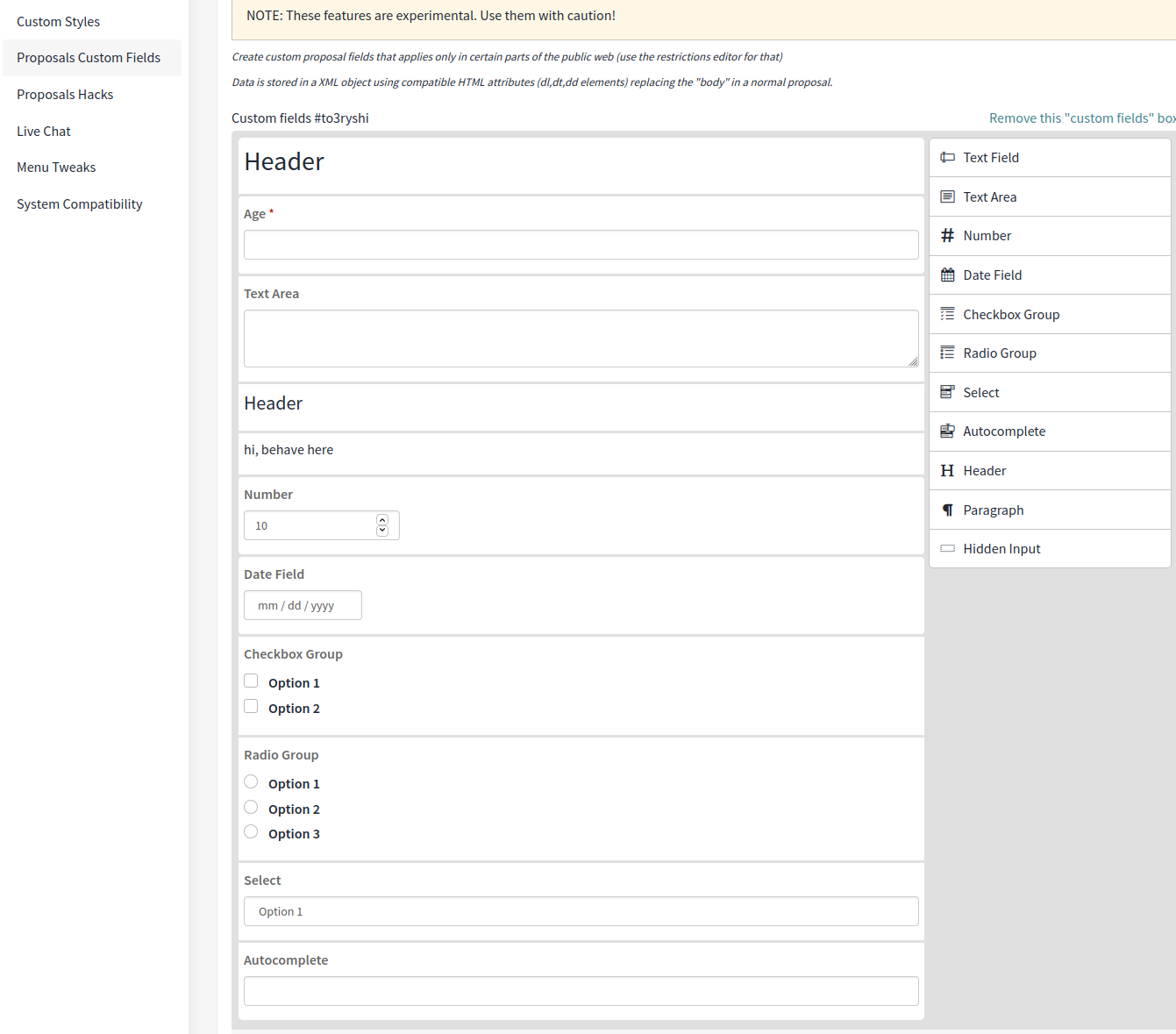Image resolution: width=1176 pixels, height=1034 pixels.
Task: Click the Header H icon
Action: pyautogui.click(x=947, y=470)
